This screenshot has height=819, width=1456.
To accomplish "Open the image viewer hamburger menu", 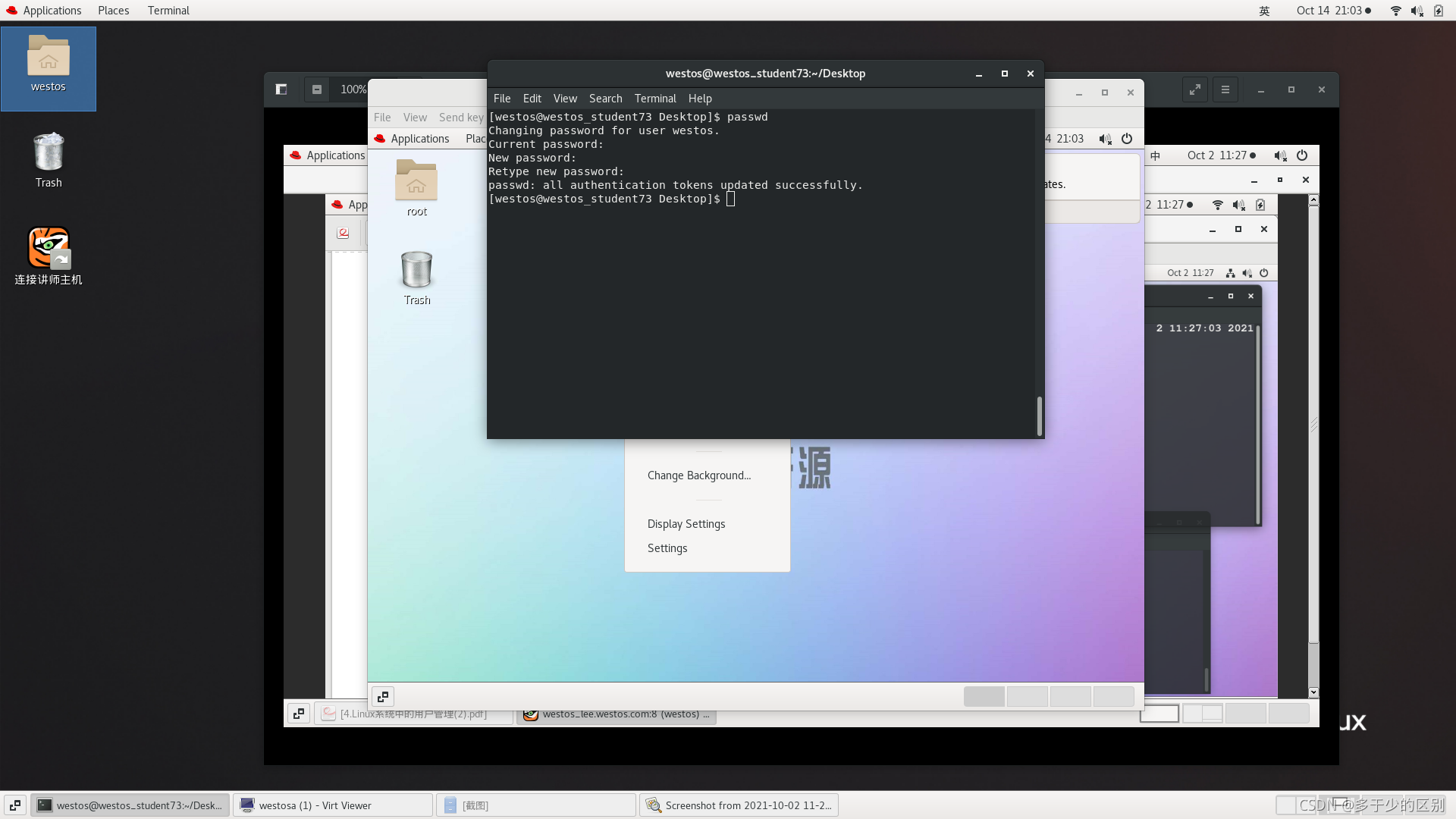I will [x=1225, y=89].
